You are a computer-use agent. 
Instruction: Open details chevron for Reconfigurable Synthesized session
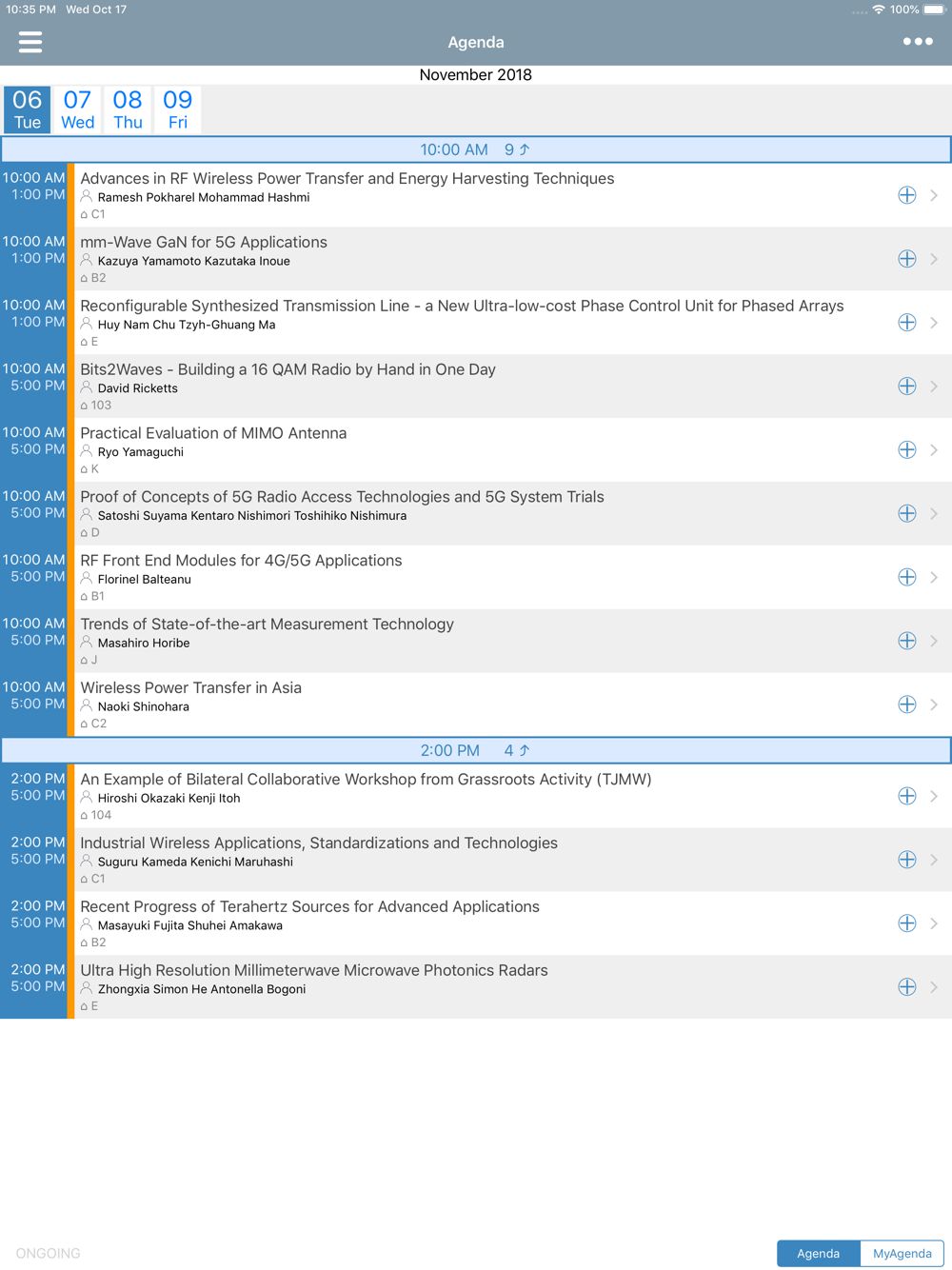click(934, 323)
